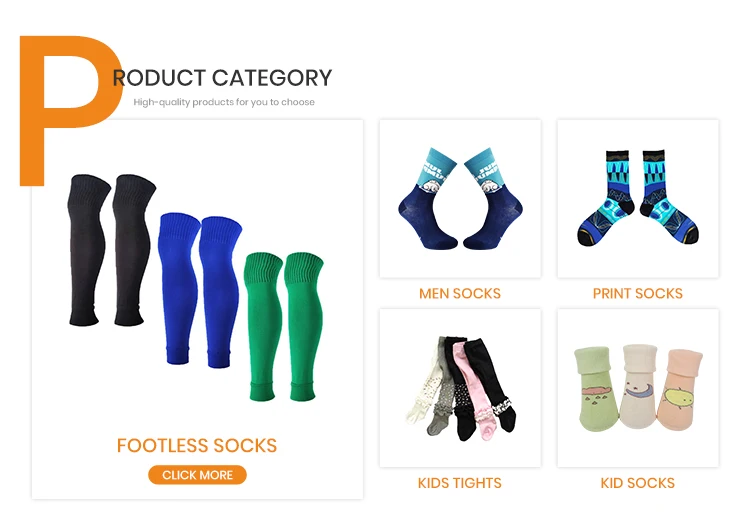
Task: Select the patterned print socks image
Action: coord(638,198)
